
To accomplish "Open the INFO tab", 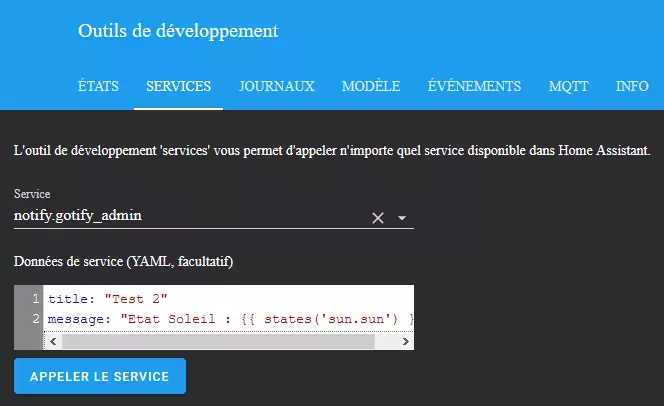I will [x=632, y=86].
